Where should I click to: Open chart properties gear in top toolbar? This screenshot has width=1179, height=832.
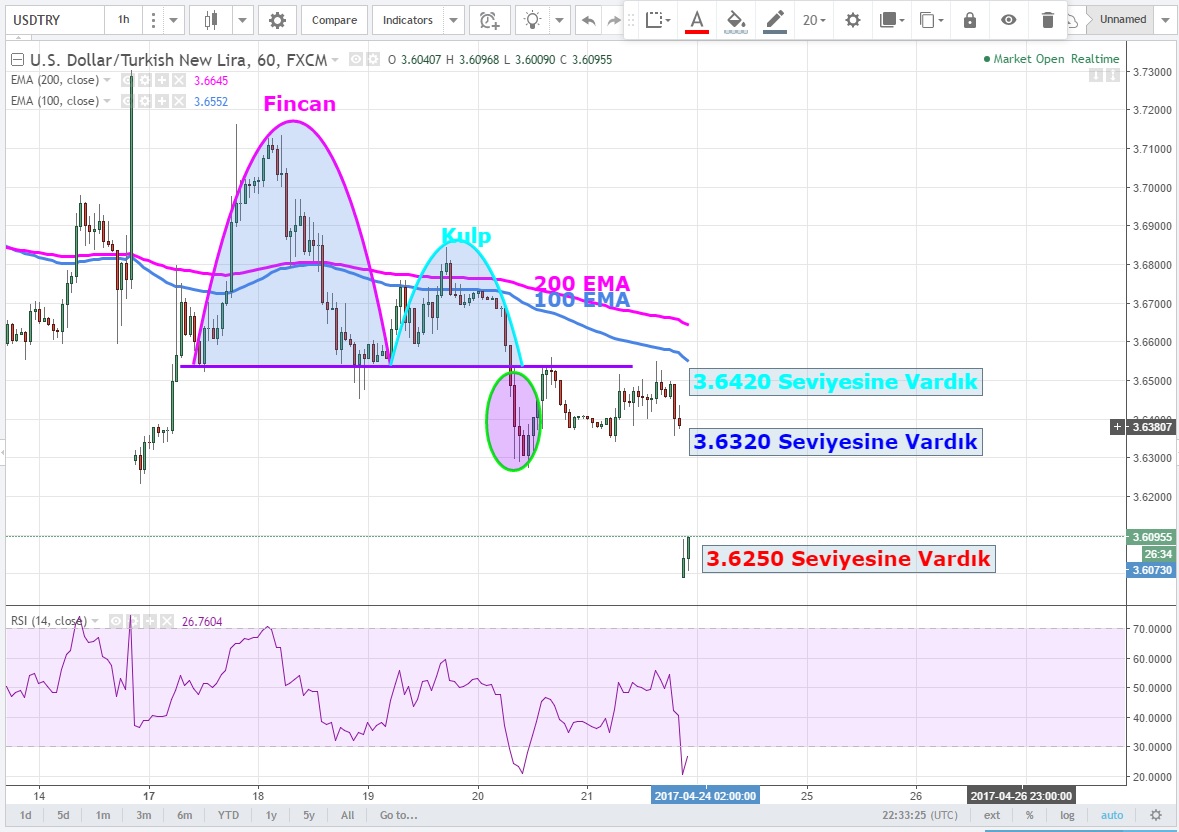point(277,20)
